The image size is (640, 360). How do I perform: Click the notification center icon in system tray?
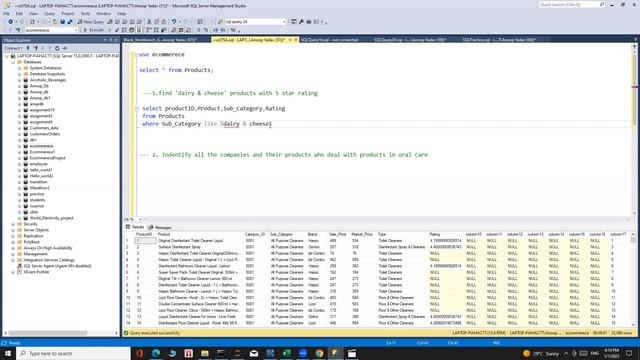click(x=629, y=353)
